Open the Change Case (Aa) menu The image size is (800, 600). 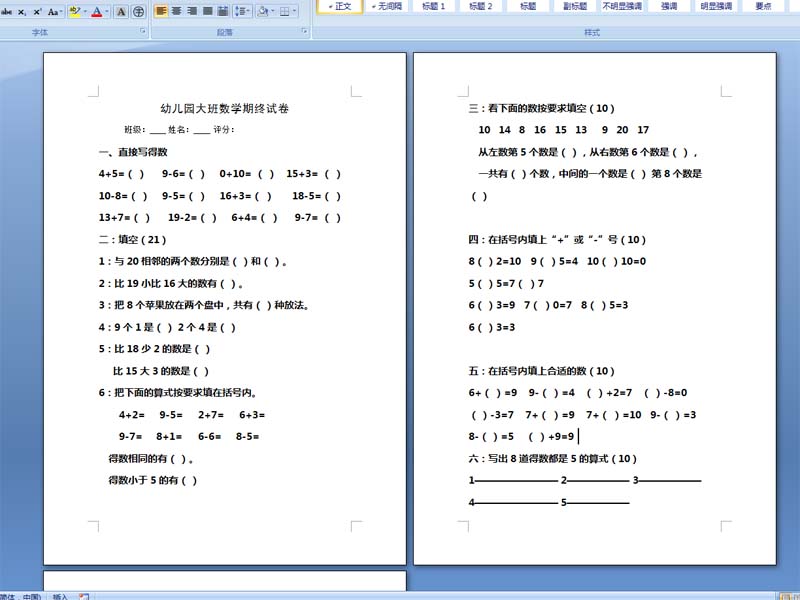click(55, 11)
